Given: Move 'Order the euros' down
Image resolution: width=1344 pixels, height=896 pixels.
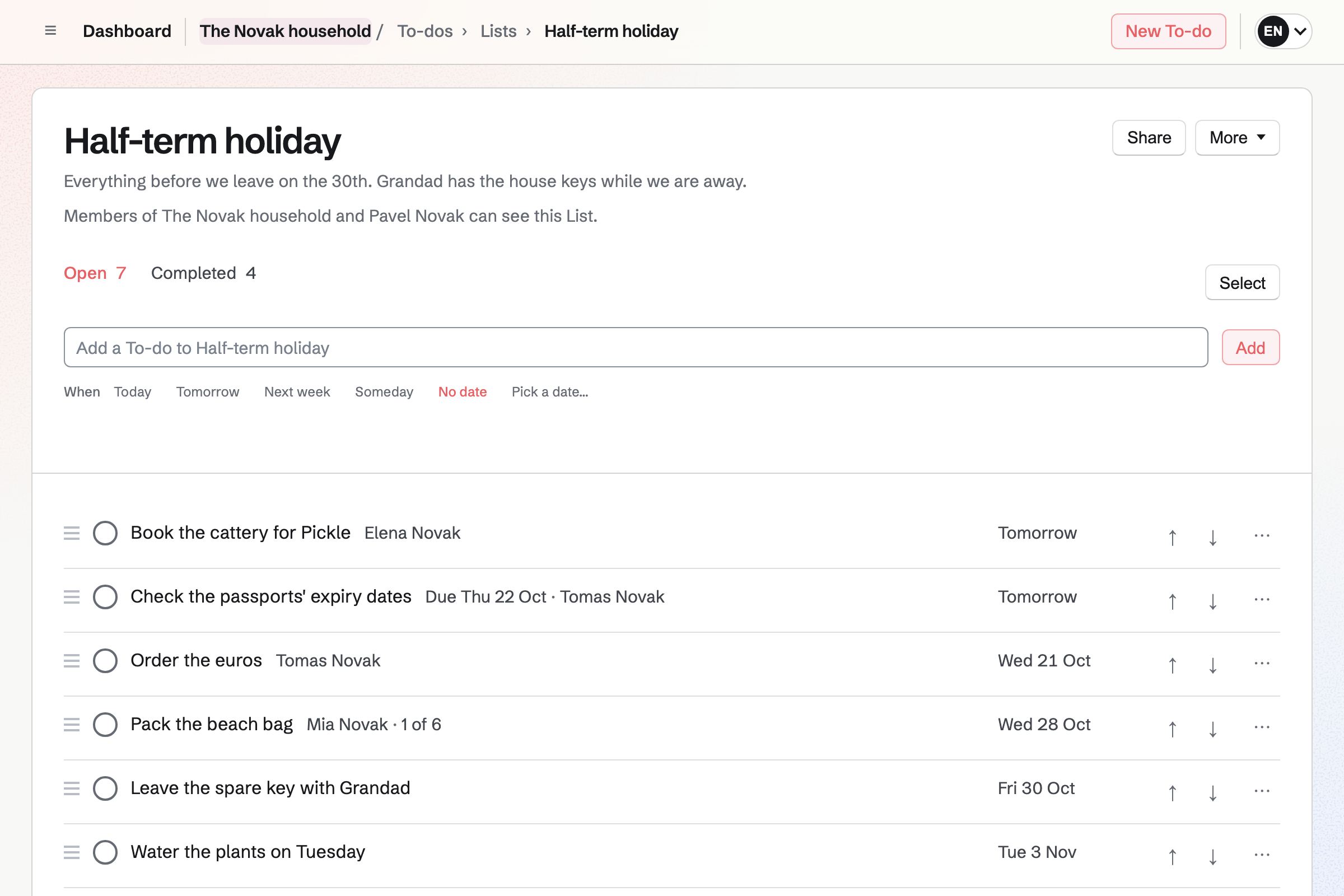Looking at the screenshot, I should tap(1212, 665).
